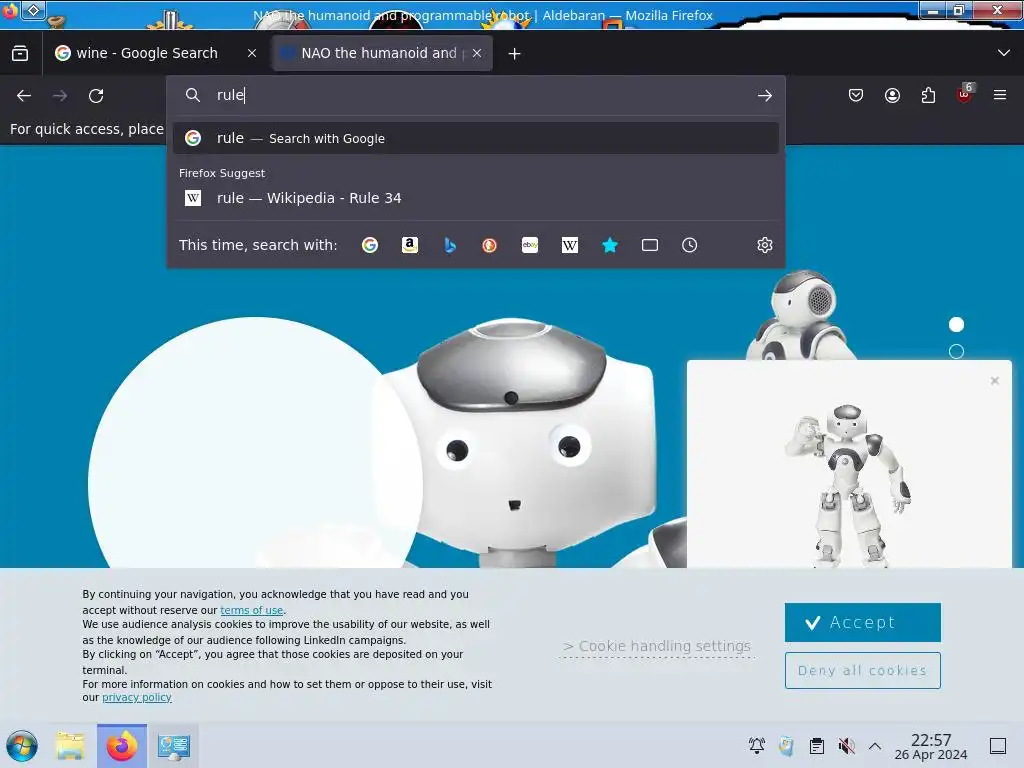1024x768 pixels.
Task: Open the Firefox application menu
Action: (1000, 95)
